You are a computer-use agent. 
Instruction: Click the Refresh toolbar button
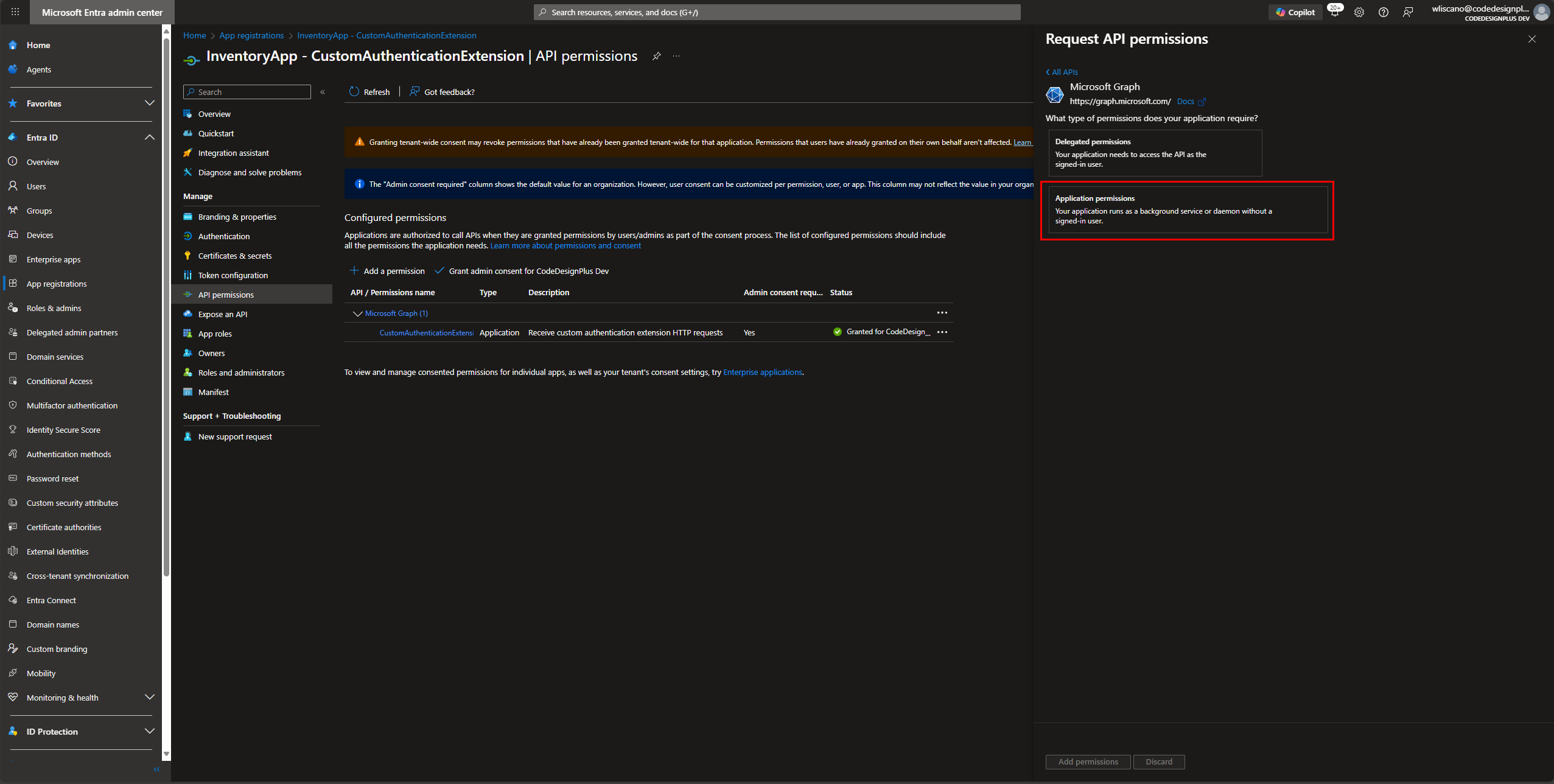pyautogui.click(x=369, y=92)
